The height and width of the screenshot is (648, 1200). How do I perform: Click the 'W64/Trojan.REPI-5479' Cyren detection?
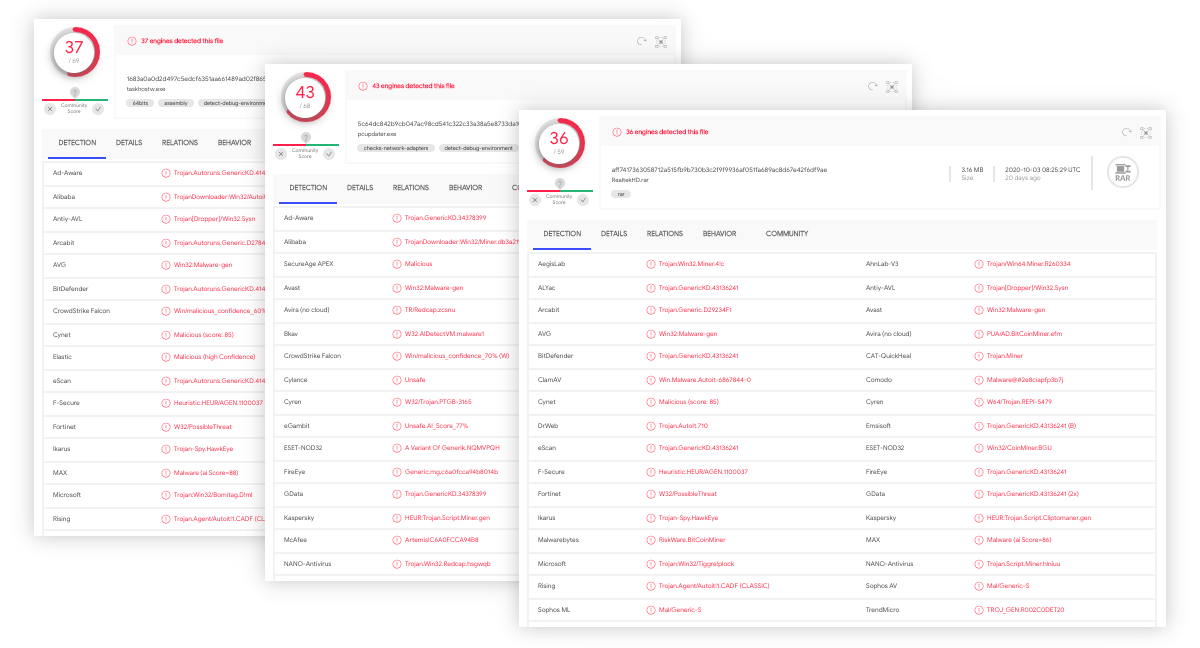1019,402
